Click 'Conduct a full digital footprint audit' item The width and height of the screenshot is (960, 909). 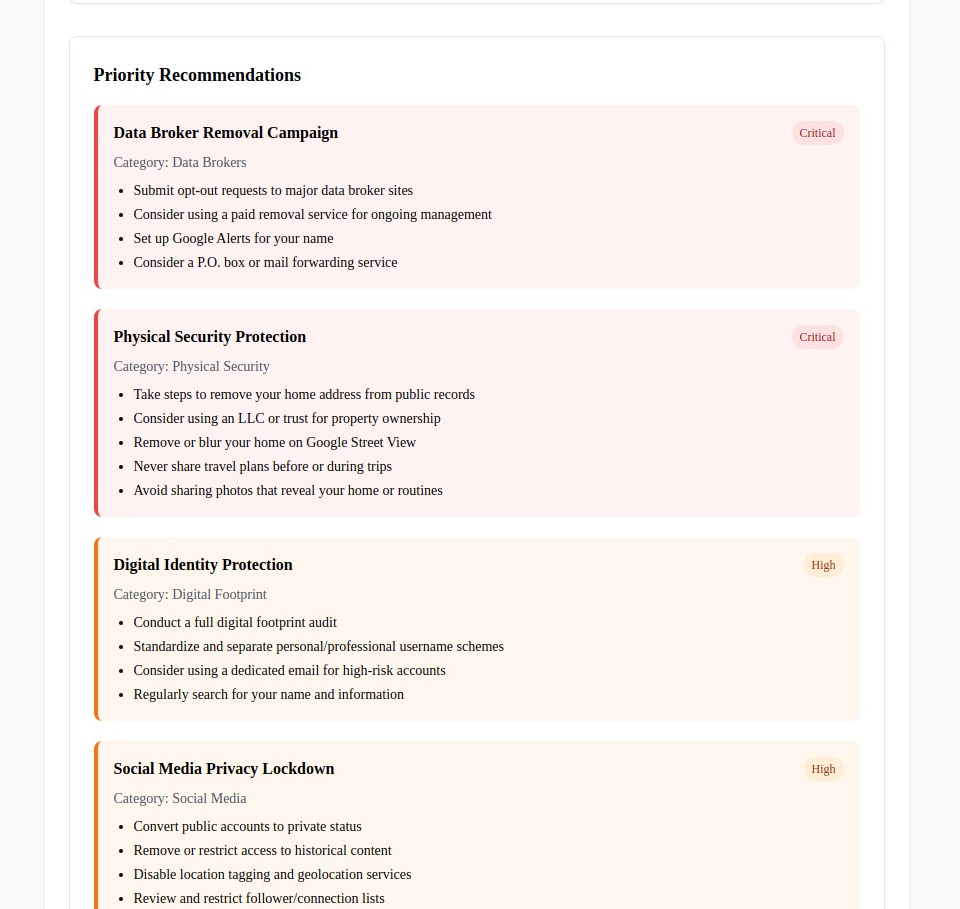point(235,622)
